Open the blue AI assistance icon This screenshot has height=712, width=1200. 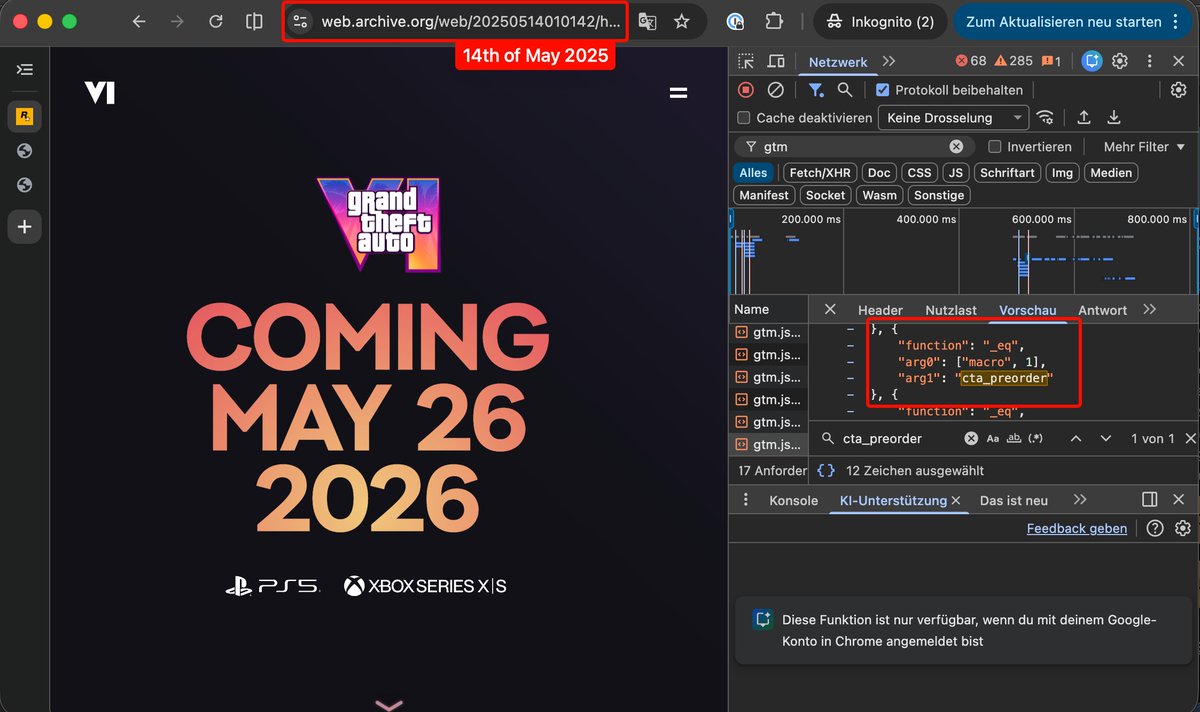1093,61
